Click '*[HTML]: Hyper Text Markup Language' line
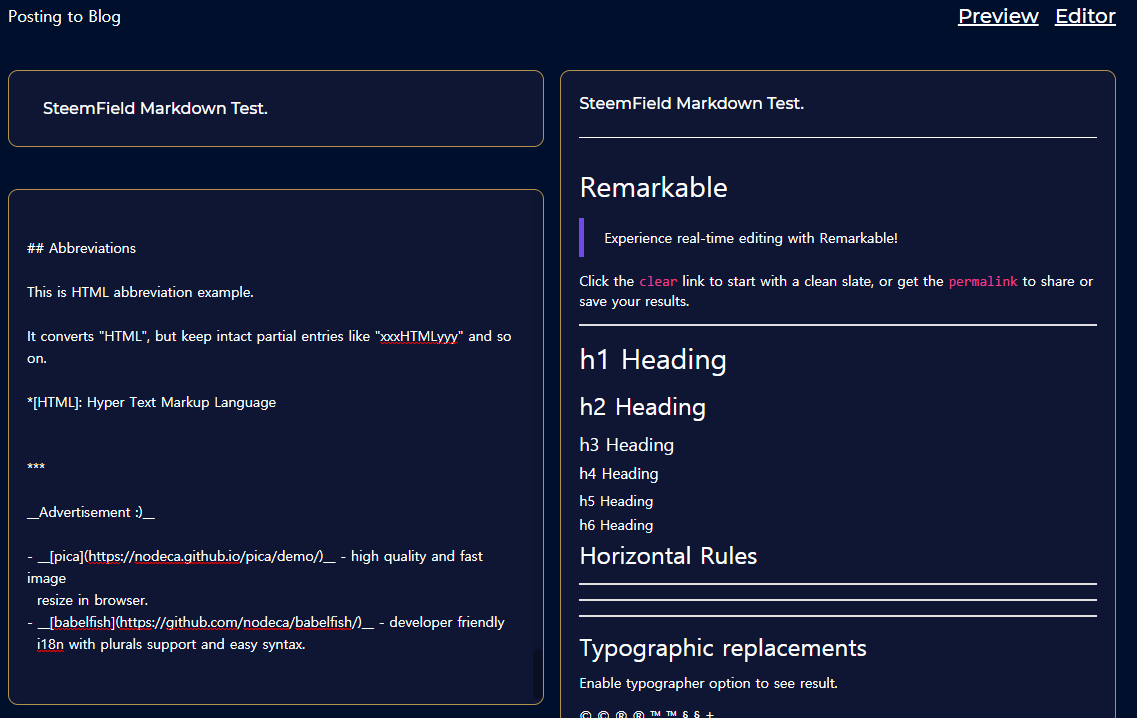 pyautogui.click(x=152, y=403)
